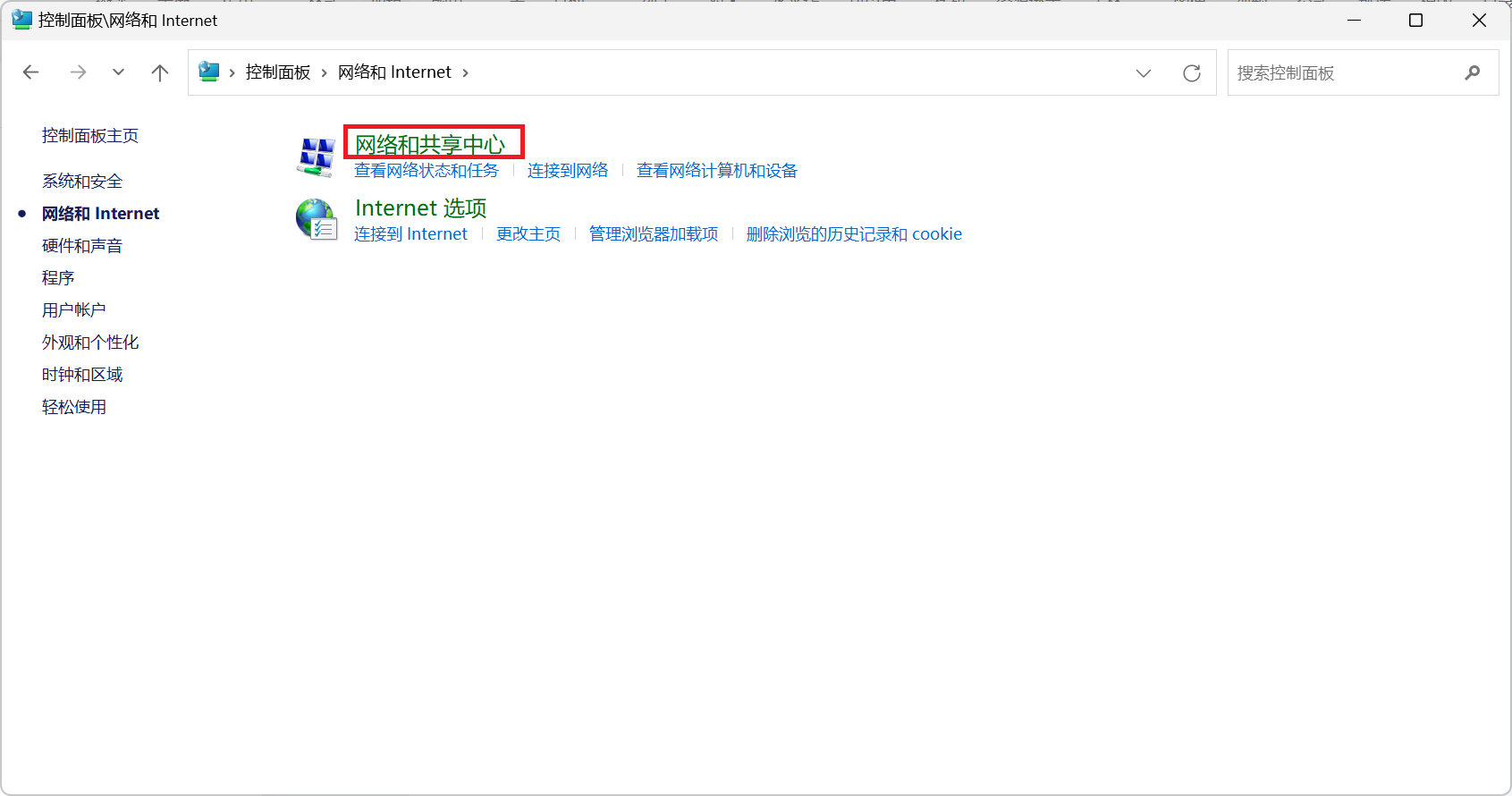1512x796 pixels.
Task: Go up one level with up arrow
Action: 160,72
